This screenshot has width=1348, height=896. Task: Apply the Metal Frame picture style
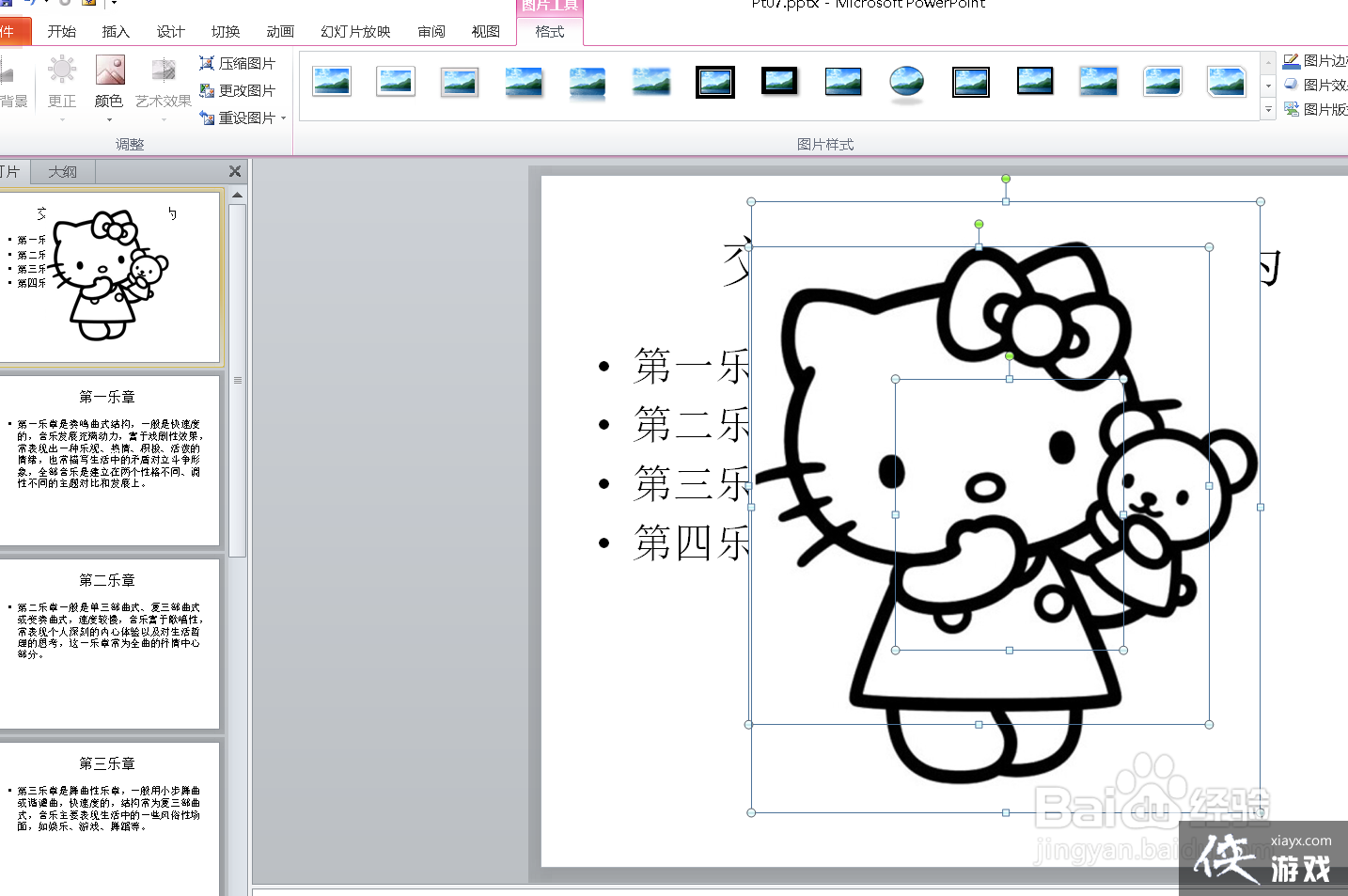click(460, 82)
